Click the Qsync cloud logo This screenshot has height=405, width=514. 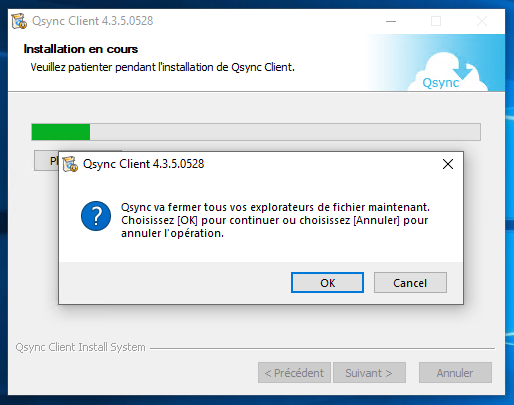tap(447, 73)
